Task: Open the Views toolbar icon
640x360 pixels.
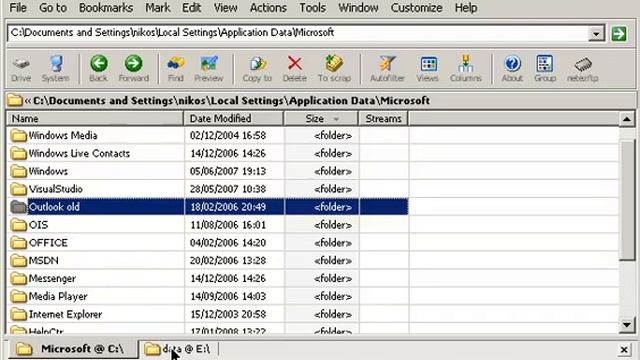Action: point(428,64)
